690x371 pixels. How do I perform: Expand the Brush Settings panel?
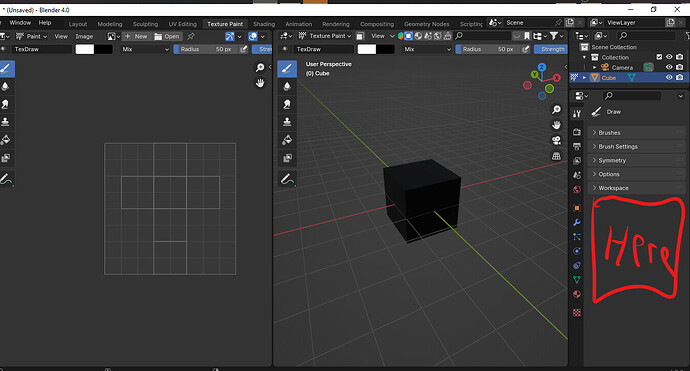pyautogui.click(x=636, y=147)
